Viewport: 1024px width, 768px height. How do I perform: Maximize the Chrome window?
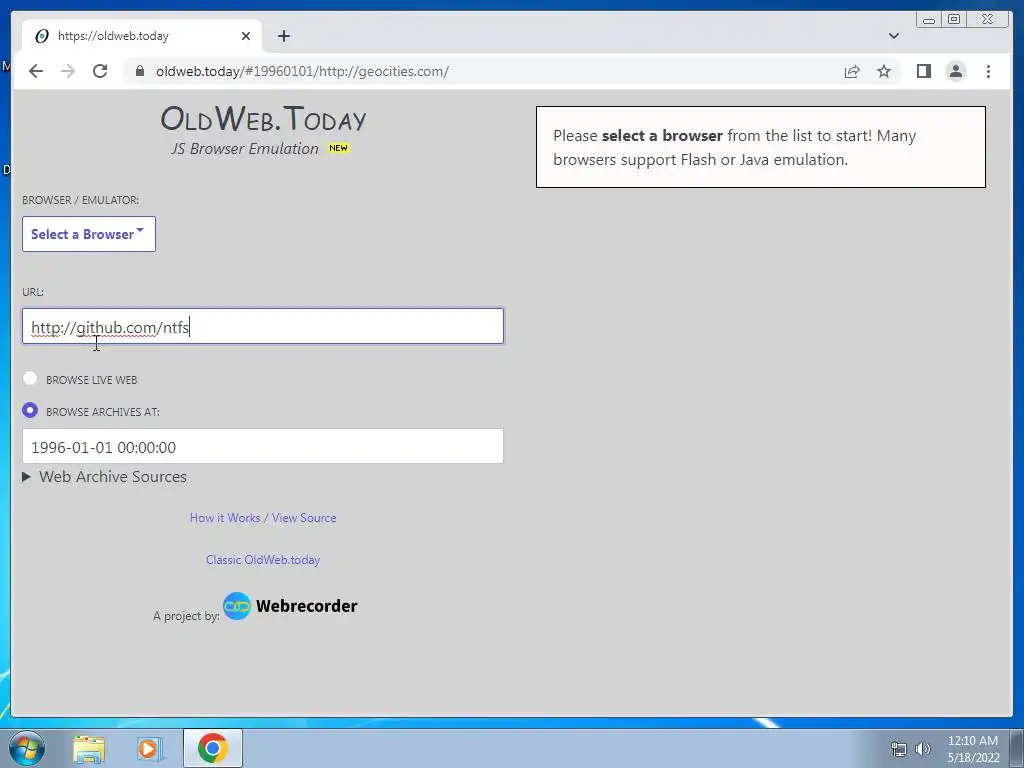point(954,20)
